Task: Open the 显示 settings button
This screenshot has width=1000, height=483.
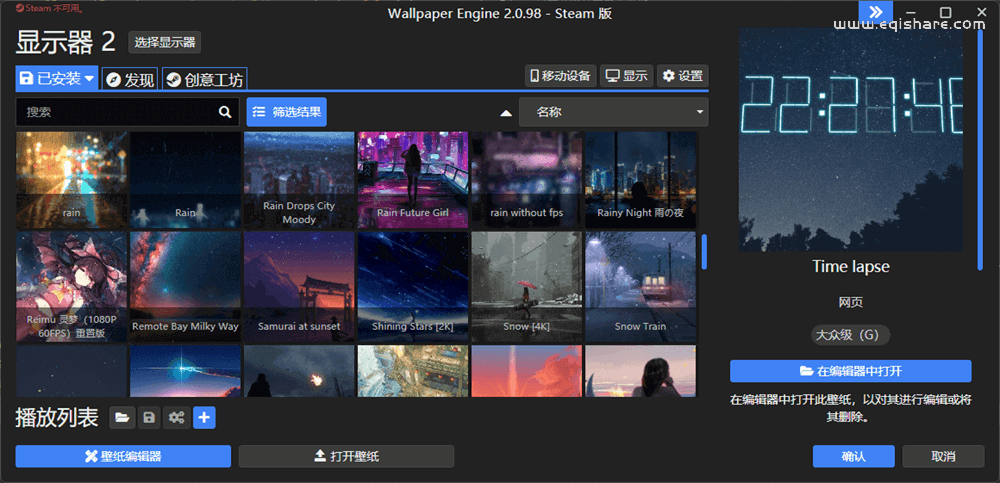Action: coord(627,76)
